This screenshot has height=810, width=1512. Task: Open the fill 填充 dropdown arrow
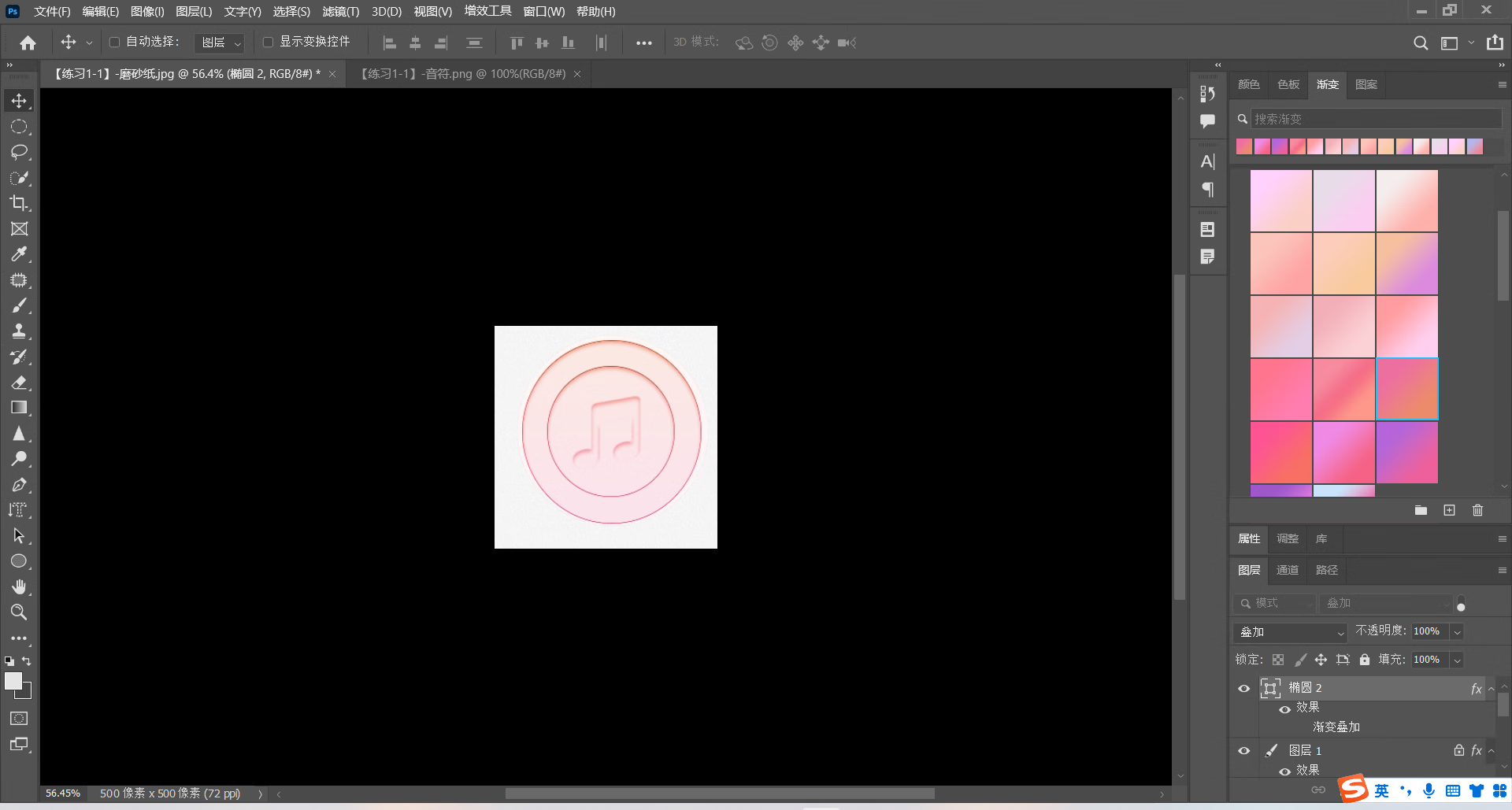coord(1457,660)
